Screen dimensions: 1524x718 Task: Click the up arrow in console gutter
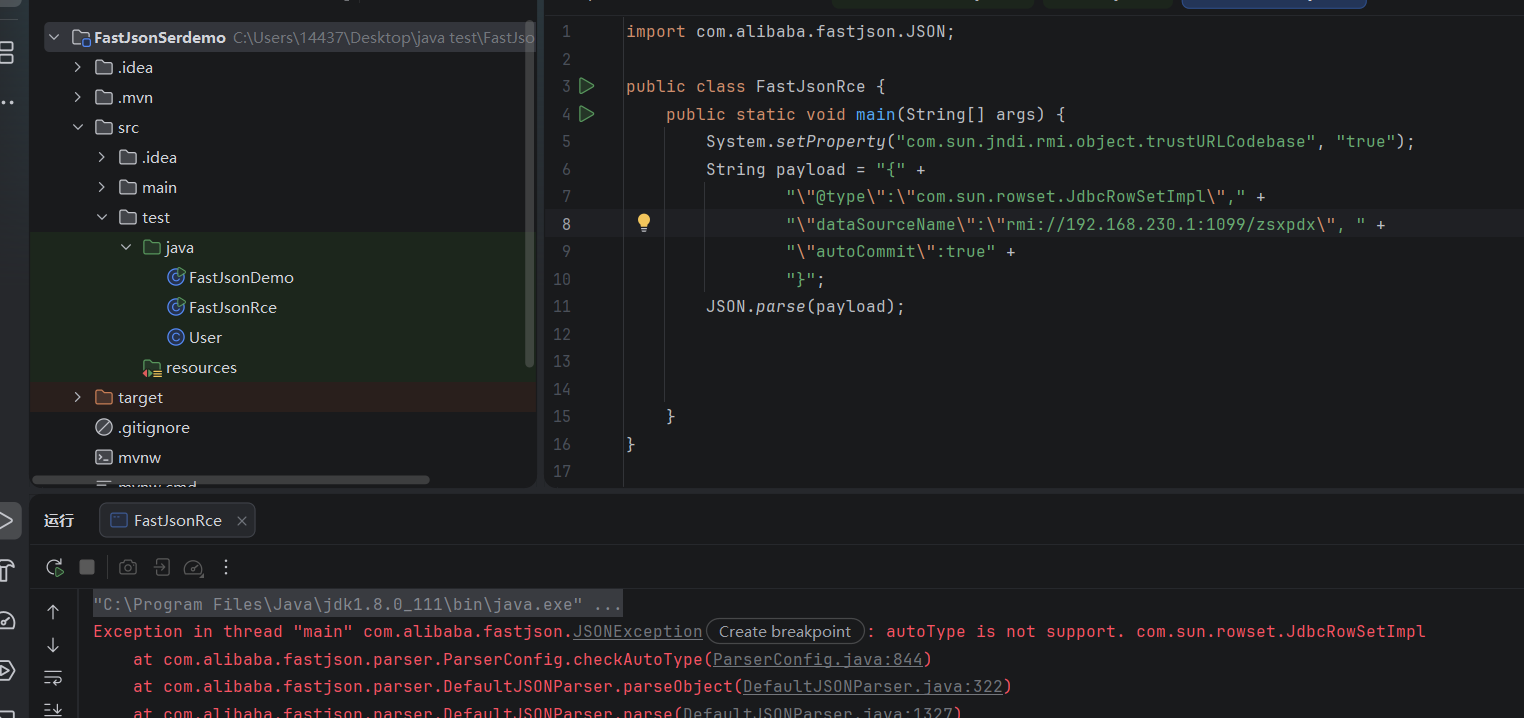pos(54,612)
